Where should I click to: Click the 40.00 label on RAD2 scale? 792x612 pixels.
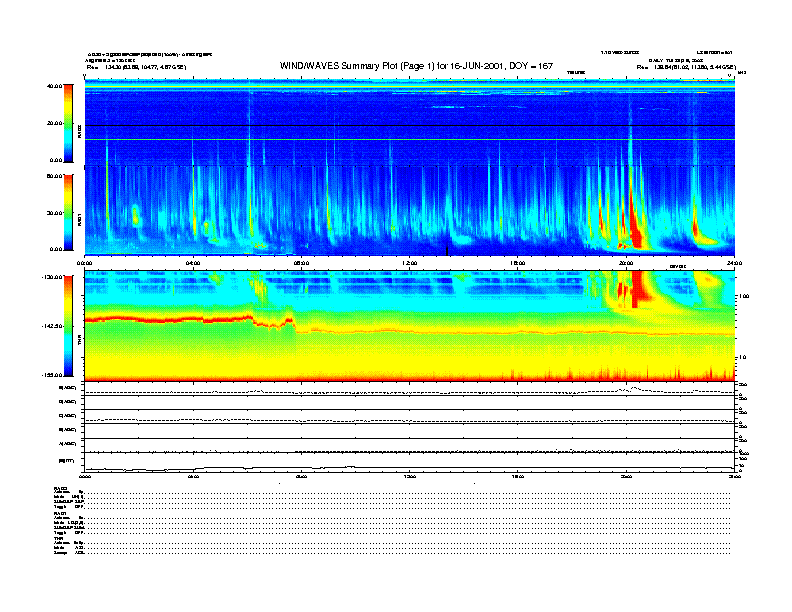[54, 86]
